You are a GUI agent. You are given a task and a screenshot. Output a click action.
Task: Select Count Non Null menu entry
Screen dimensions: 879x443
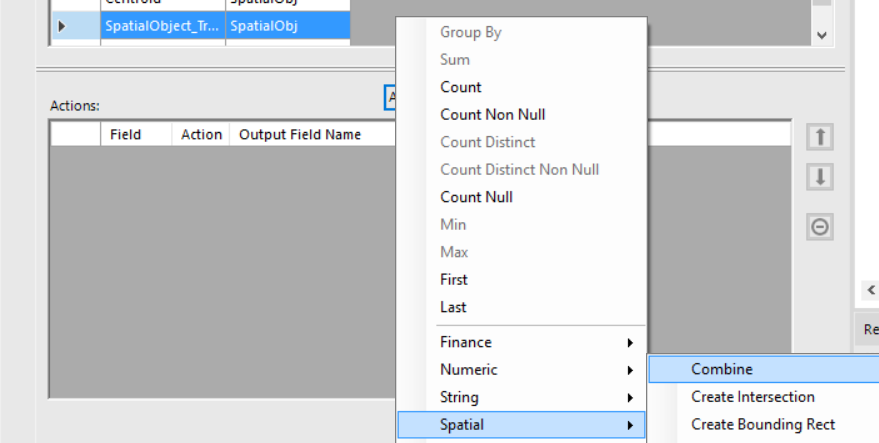point(493,114)
